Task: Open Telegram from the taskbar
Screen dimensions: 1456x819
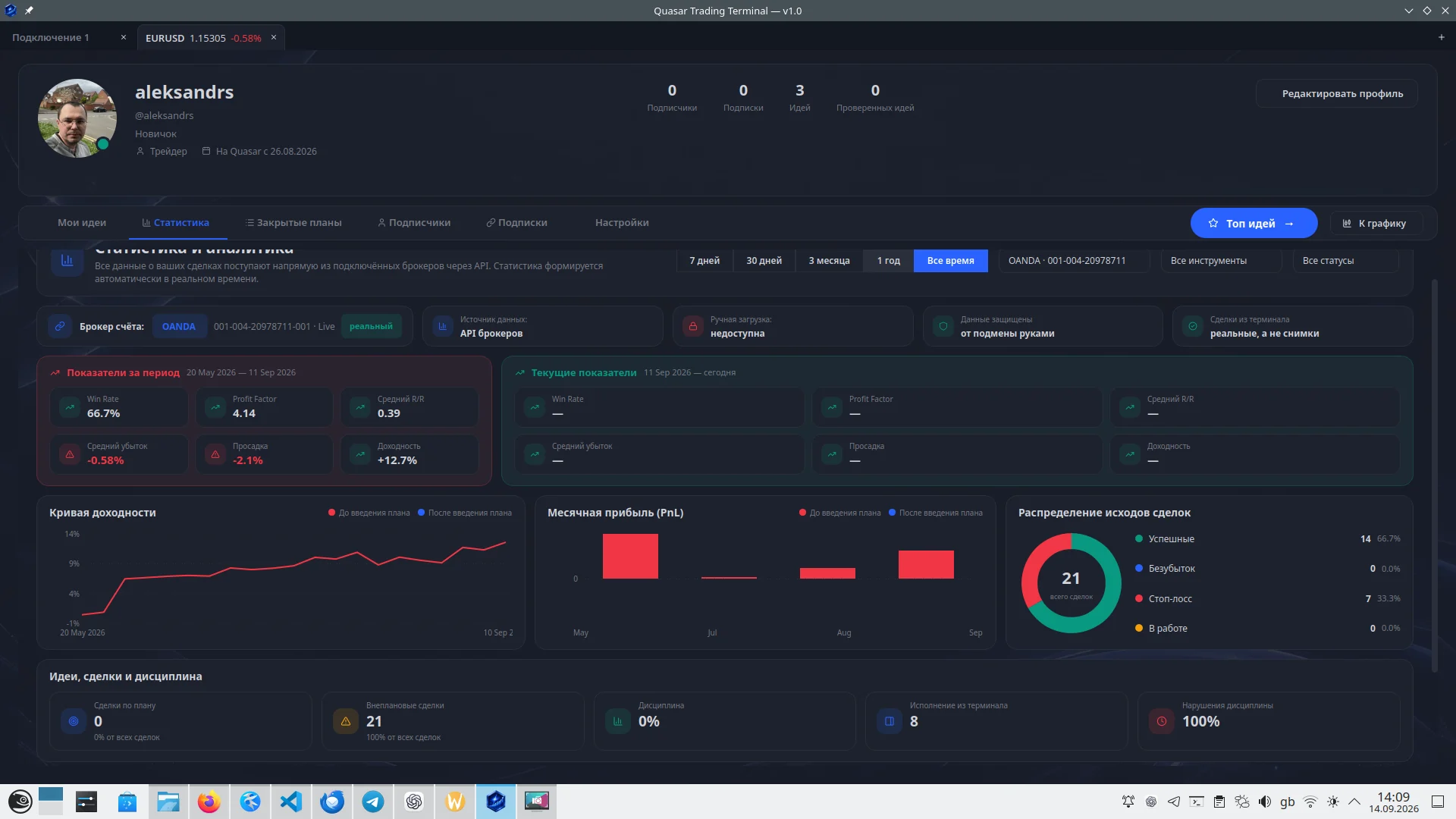Action: click(372, 802)
